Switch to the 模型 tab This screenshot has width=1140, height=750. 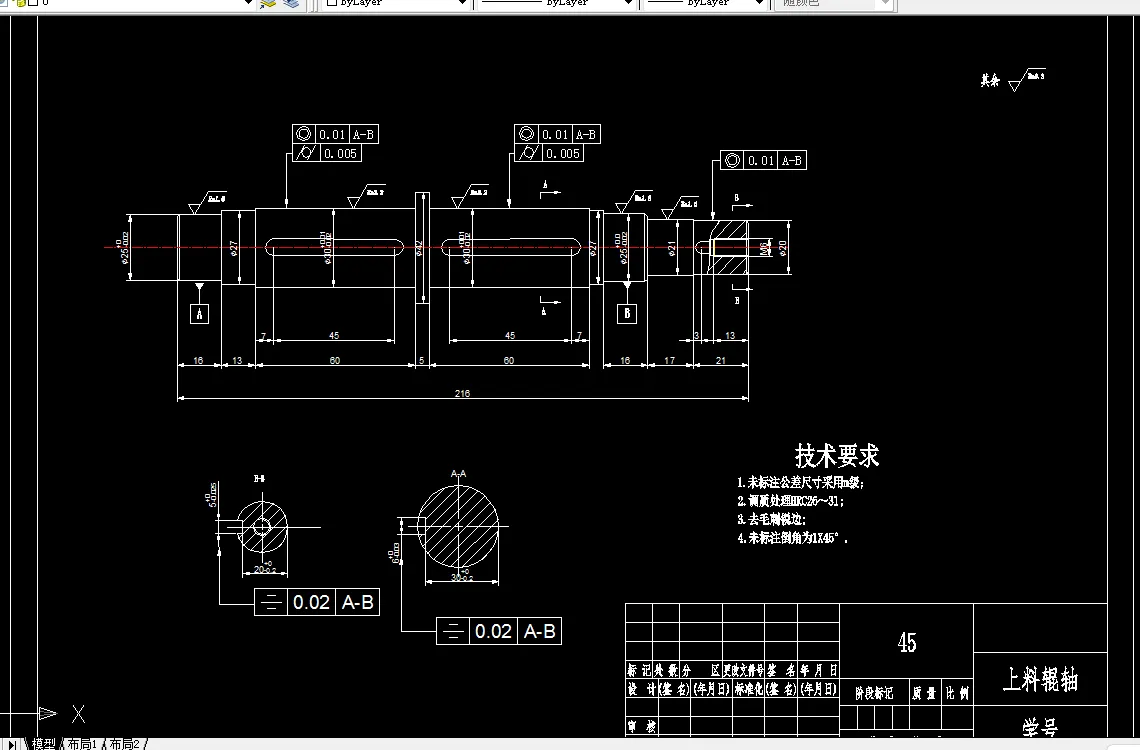pyautogui.click(x=43, y=743)
